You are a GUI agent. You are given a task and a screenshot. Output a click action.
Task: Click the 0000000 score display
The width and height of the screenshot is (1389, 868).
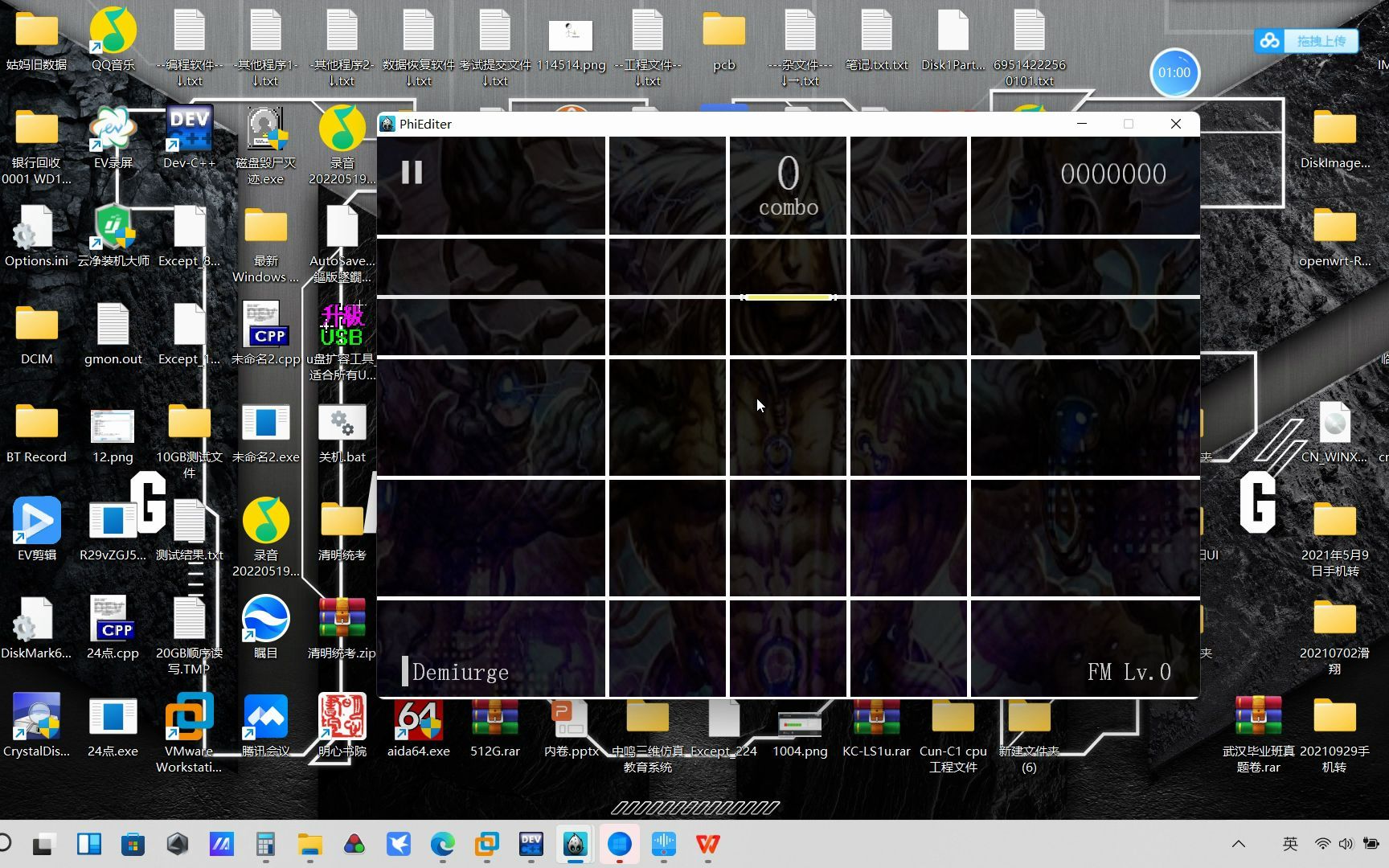tap(1113, 174)
